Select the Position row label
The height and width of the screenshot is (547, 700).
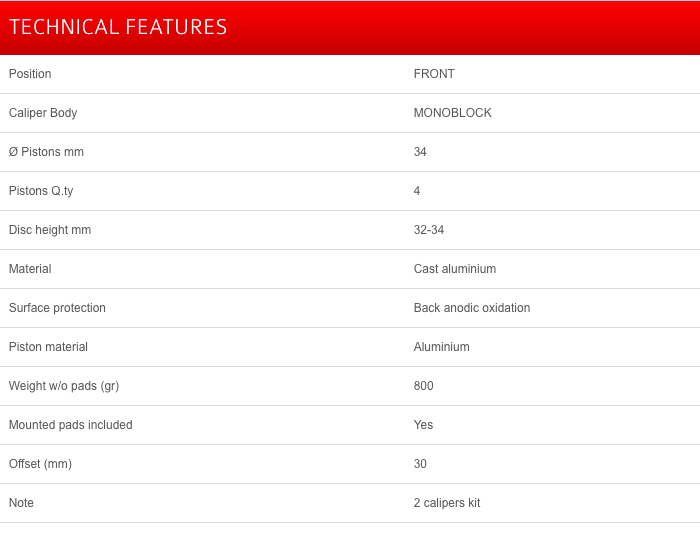[x=30, y=74]
